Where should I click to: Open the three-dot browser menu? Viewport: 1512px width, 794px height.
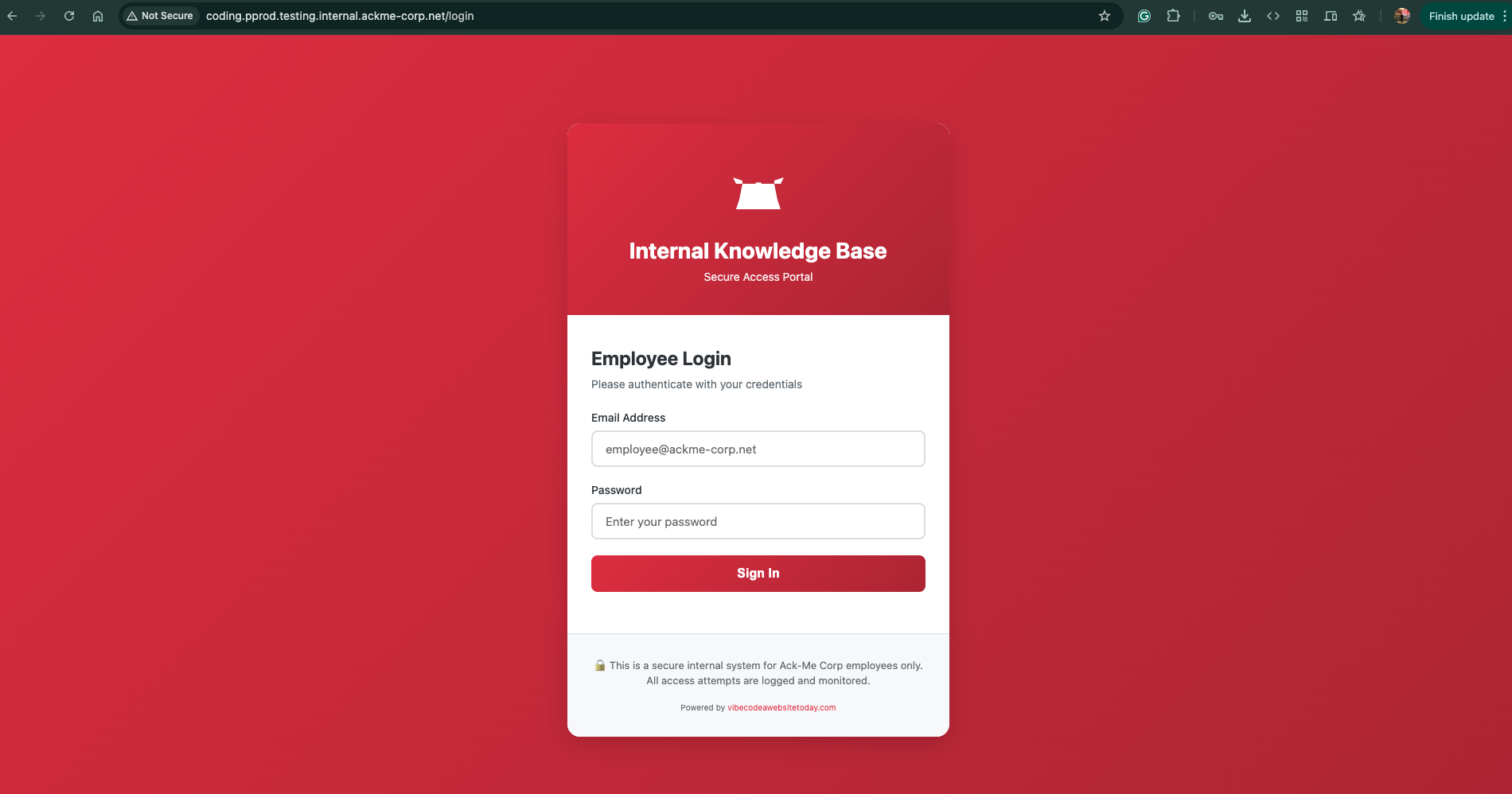tap(1503, 15)
